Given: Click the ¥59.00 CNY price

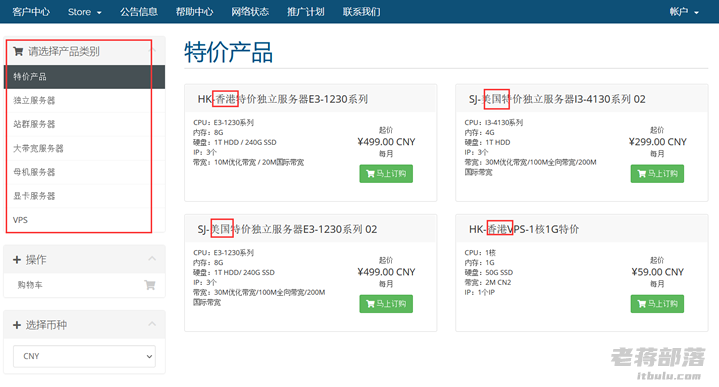Looking at the screenshot, I should tap(657, 272).
